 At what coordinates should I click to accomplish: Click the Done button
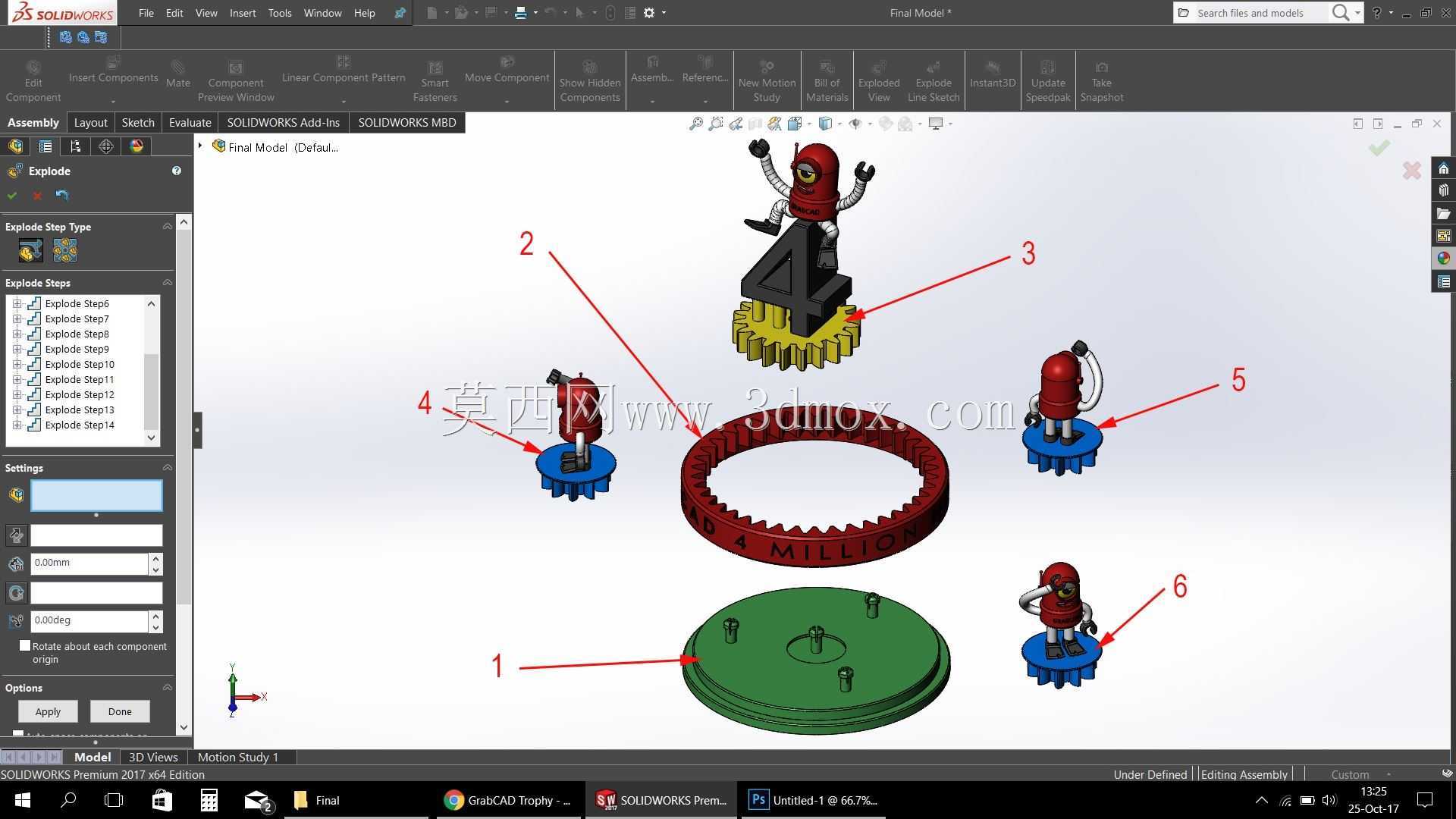click(x=120, y=711)
